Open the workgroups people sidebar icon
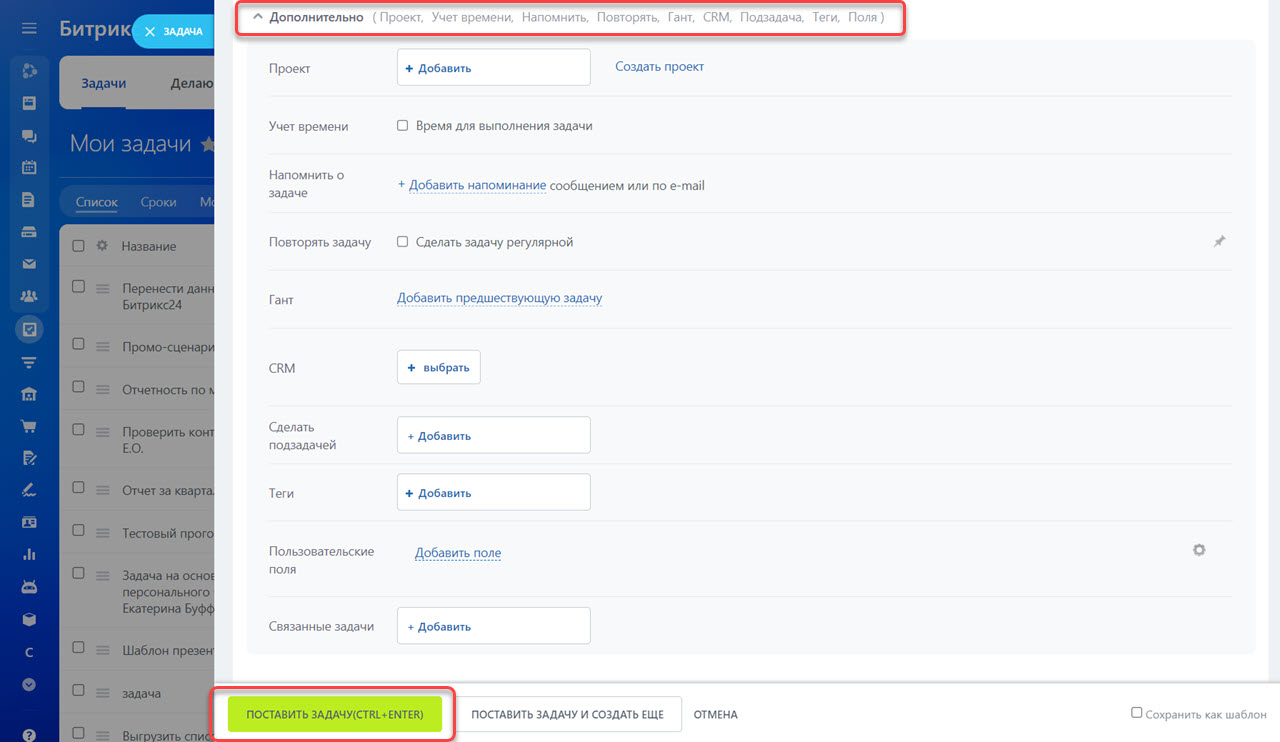 (29, 296)
